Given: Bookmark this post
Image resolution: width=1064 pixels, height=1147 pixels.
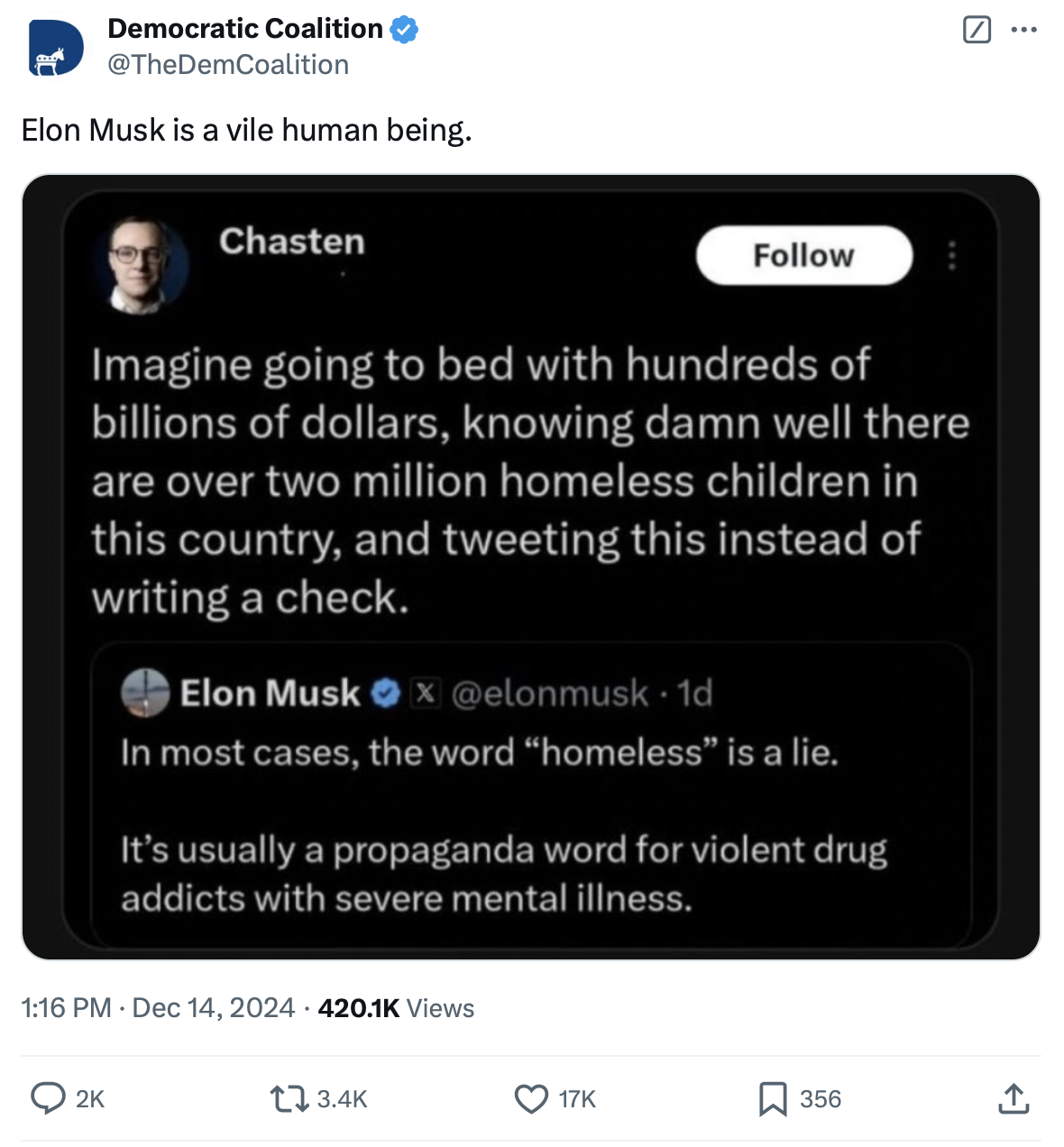Looking at the screenshot, I should 773,1098.
